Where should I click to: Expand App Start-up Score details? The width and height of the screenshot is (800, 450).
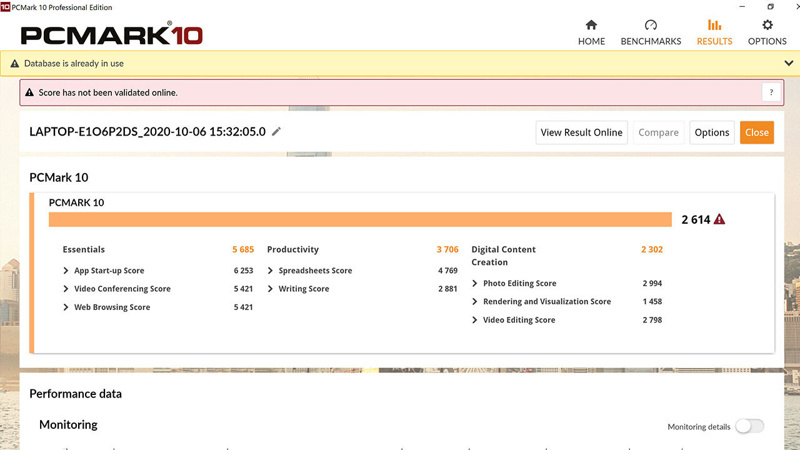coord(66,270)
